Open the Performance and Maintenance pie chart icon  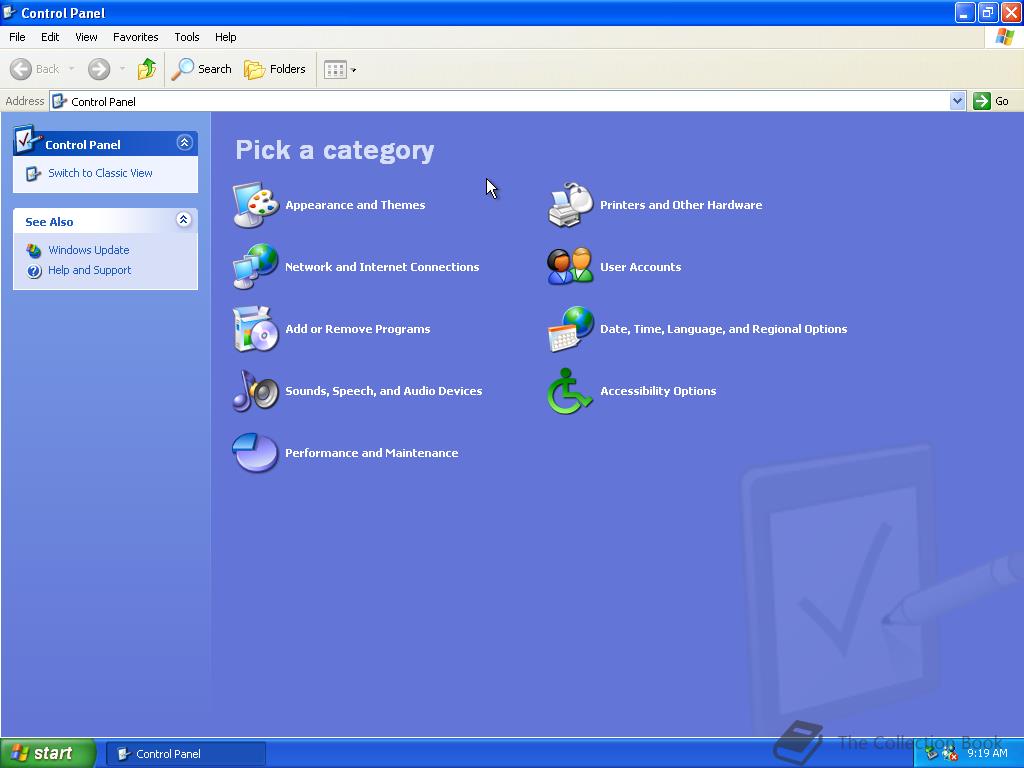(255, 453)
